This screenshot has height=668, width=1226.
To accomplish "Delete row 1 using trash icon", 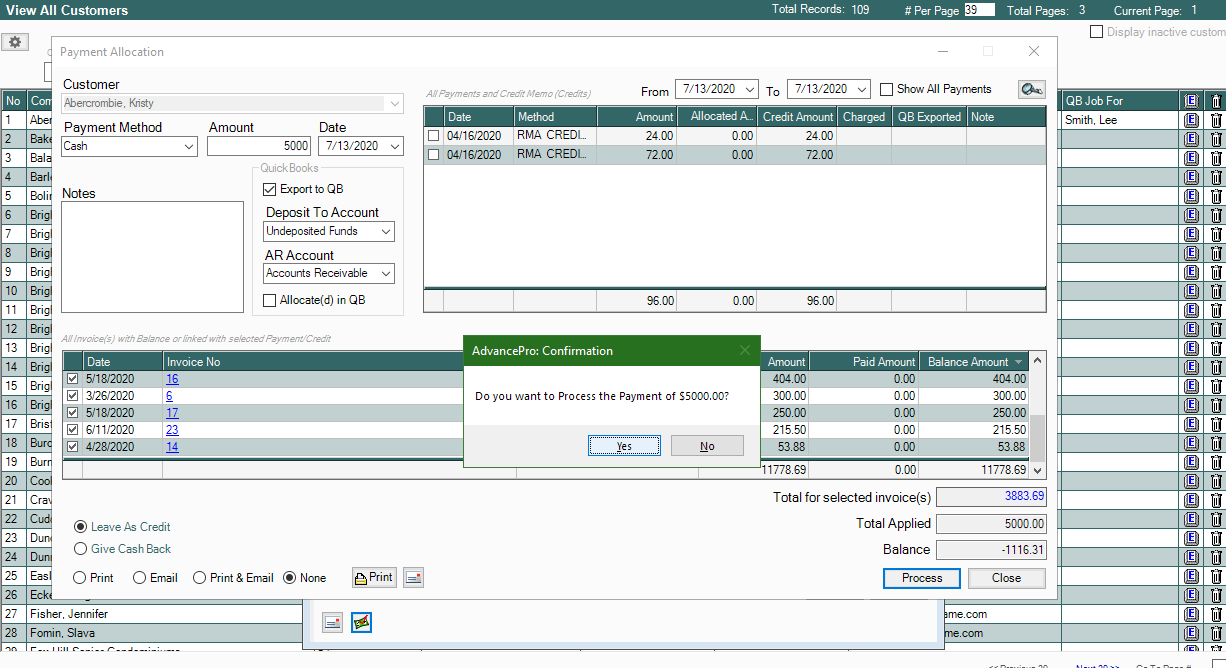I will pyautogui.click(x=1216, y=120).
